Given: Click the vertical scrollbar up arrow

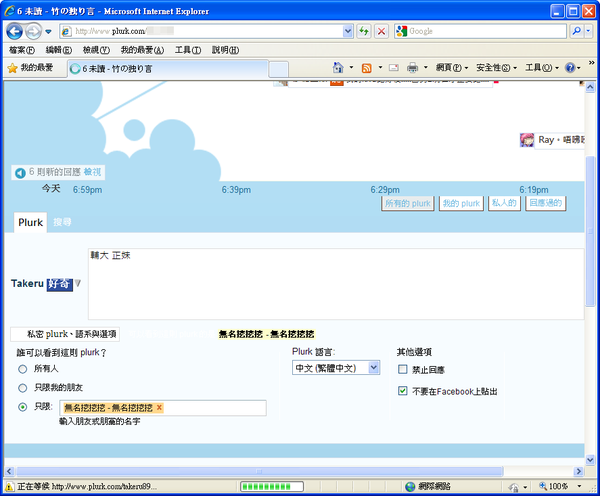Looking at the screenshot, I should (590, 87).
